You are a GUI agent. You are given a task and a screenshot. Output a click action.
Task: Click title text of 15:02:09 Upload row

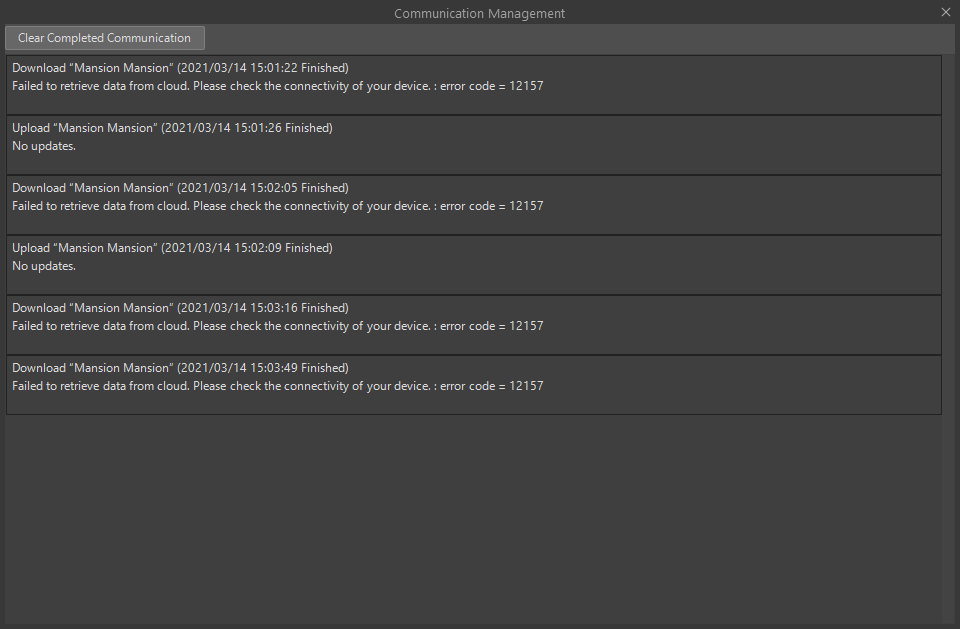pyautogui.click(x=173, y=248)
